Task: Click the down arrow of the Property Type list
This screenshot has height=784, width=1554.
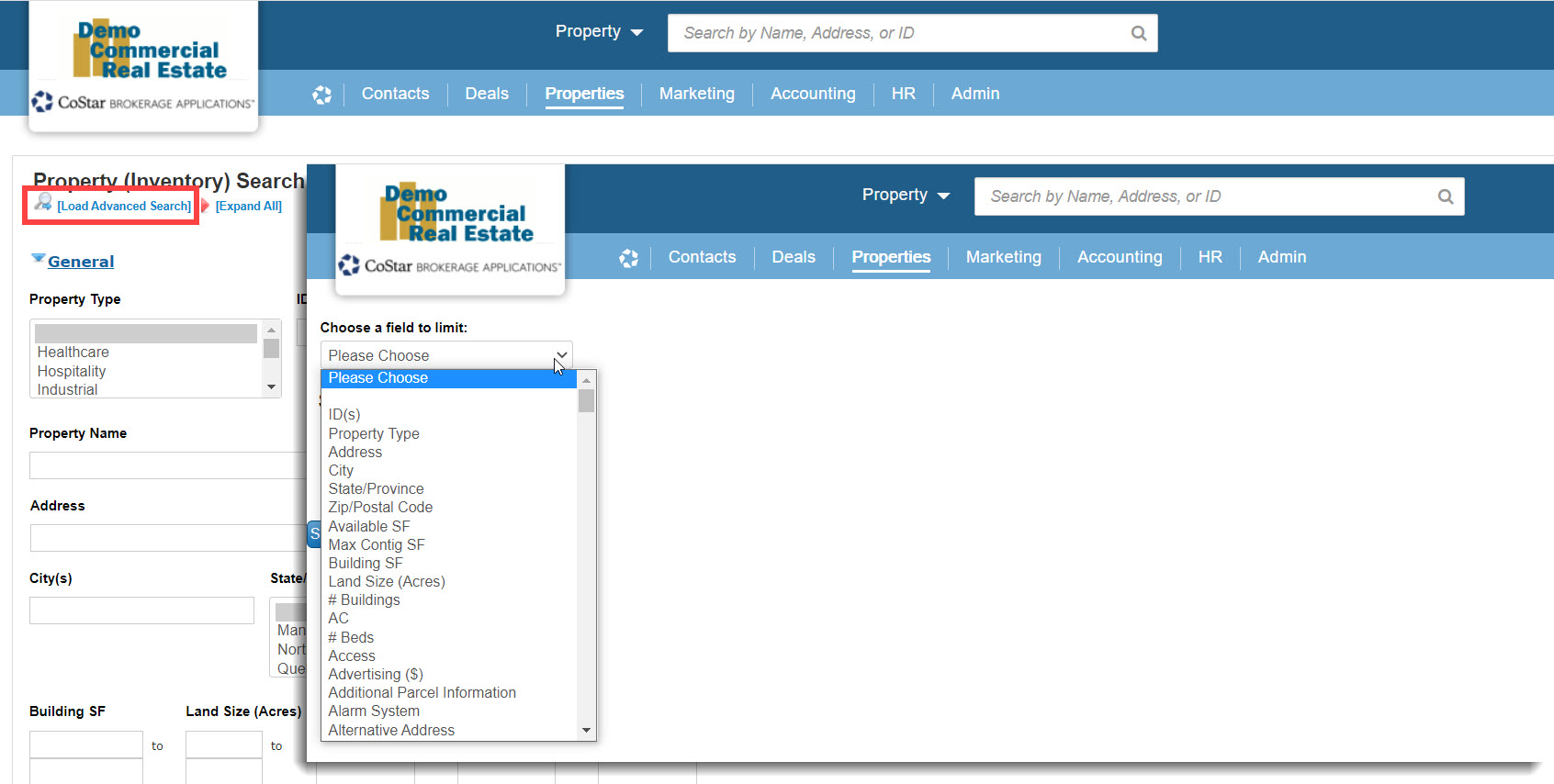Action: coord(271,387)
